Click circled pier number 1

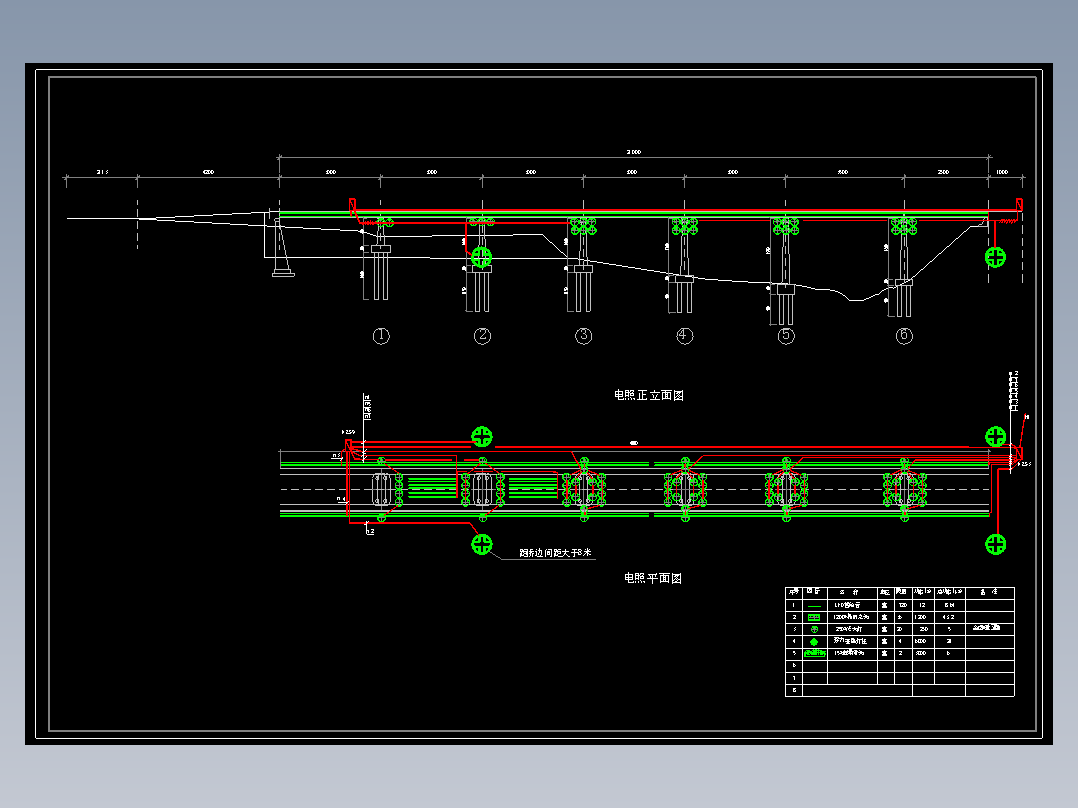click(x=381, y=336)
